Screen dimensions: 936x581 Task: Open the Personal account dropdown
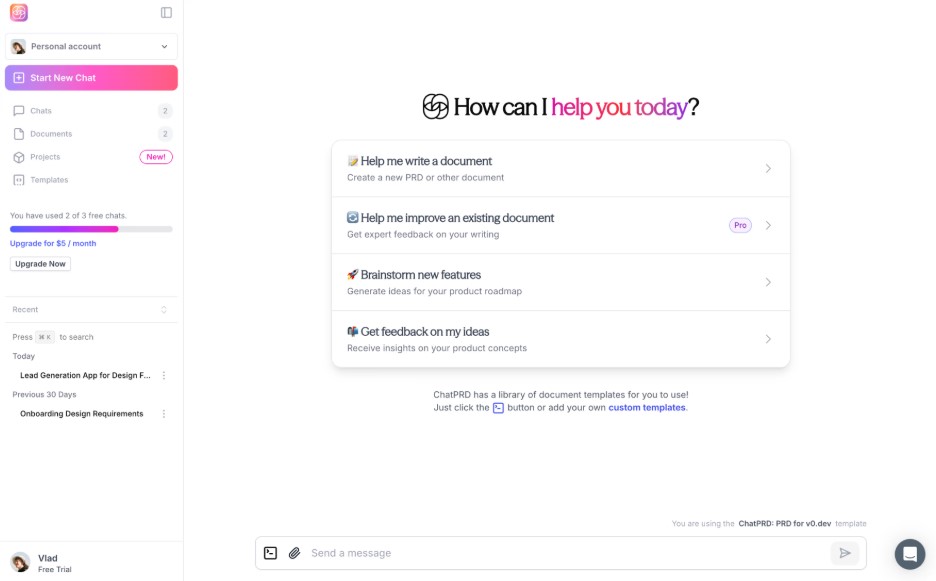pyautogui.click(x=91, y=46)
